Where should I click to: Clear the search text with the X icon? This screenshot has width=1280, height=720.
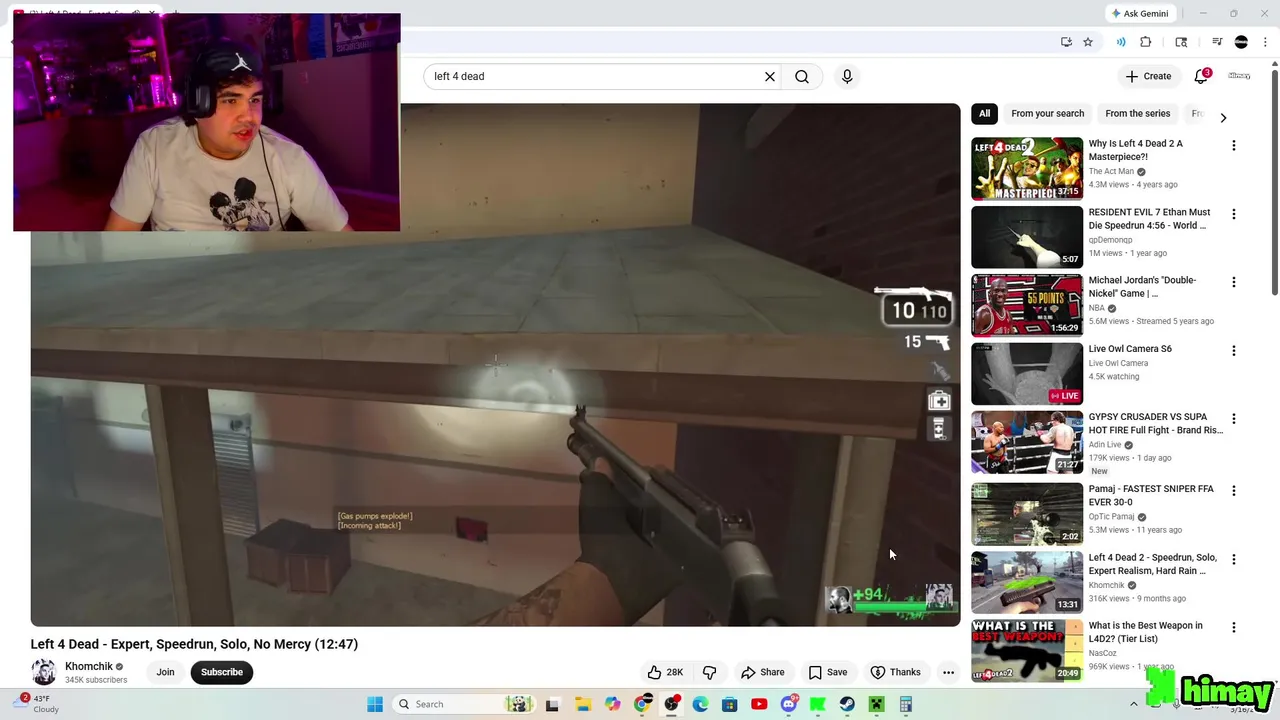(770, 76)
